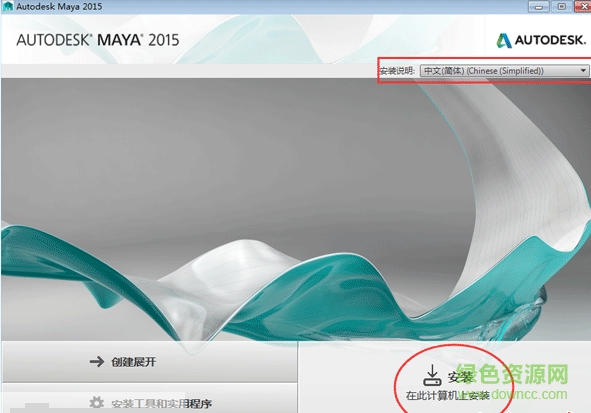
Task: Click the Autodesk logo
Action: [x=541, y=40]
